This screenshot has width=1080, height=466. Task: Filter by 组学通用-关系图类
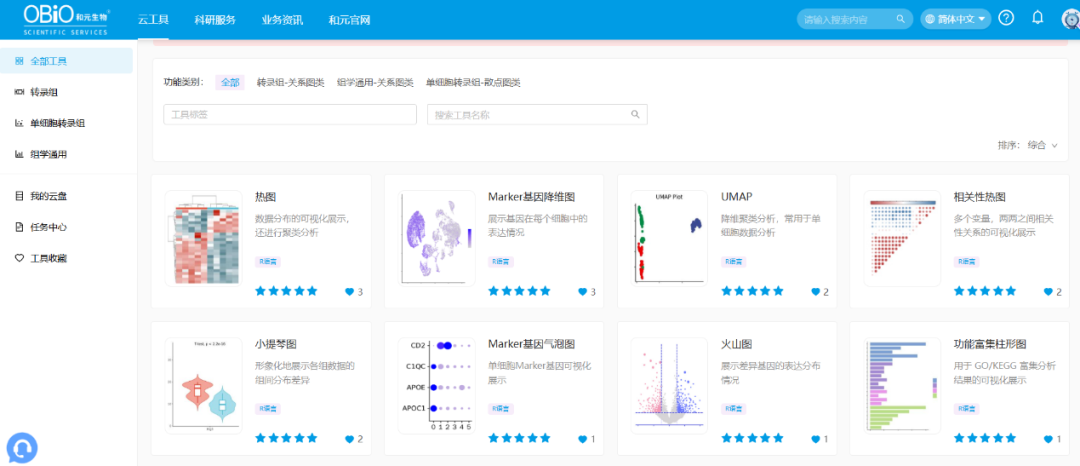[375, 83]
